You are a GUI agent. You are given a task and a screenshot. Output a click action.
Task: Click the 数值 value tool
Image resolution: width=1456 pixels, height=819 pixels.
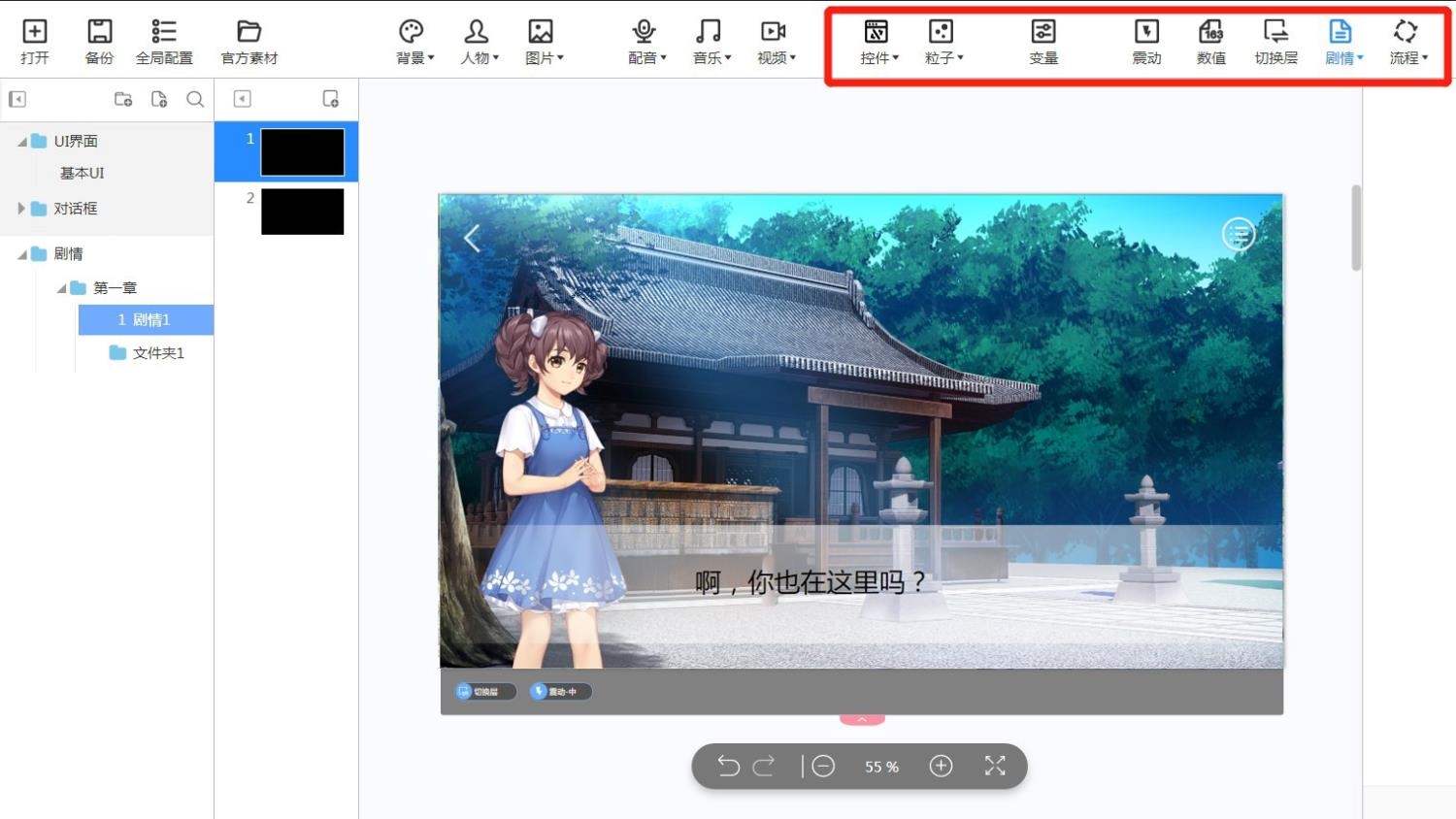1210,43
